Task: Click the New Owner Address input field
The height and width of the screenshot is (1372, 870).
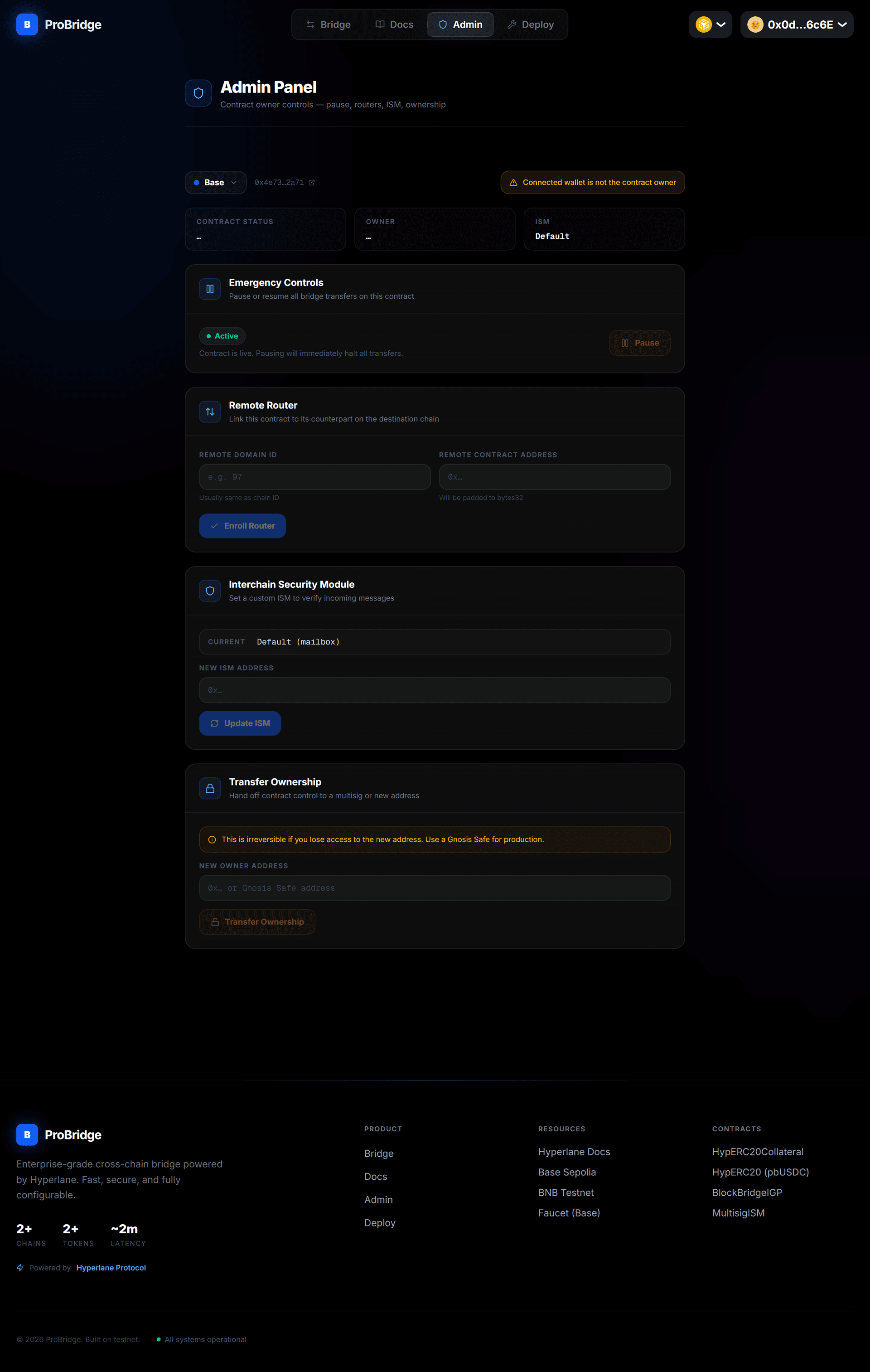Action: point(434,887)
